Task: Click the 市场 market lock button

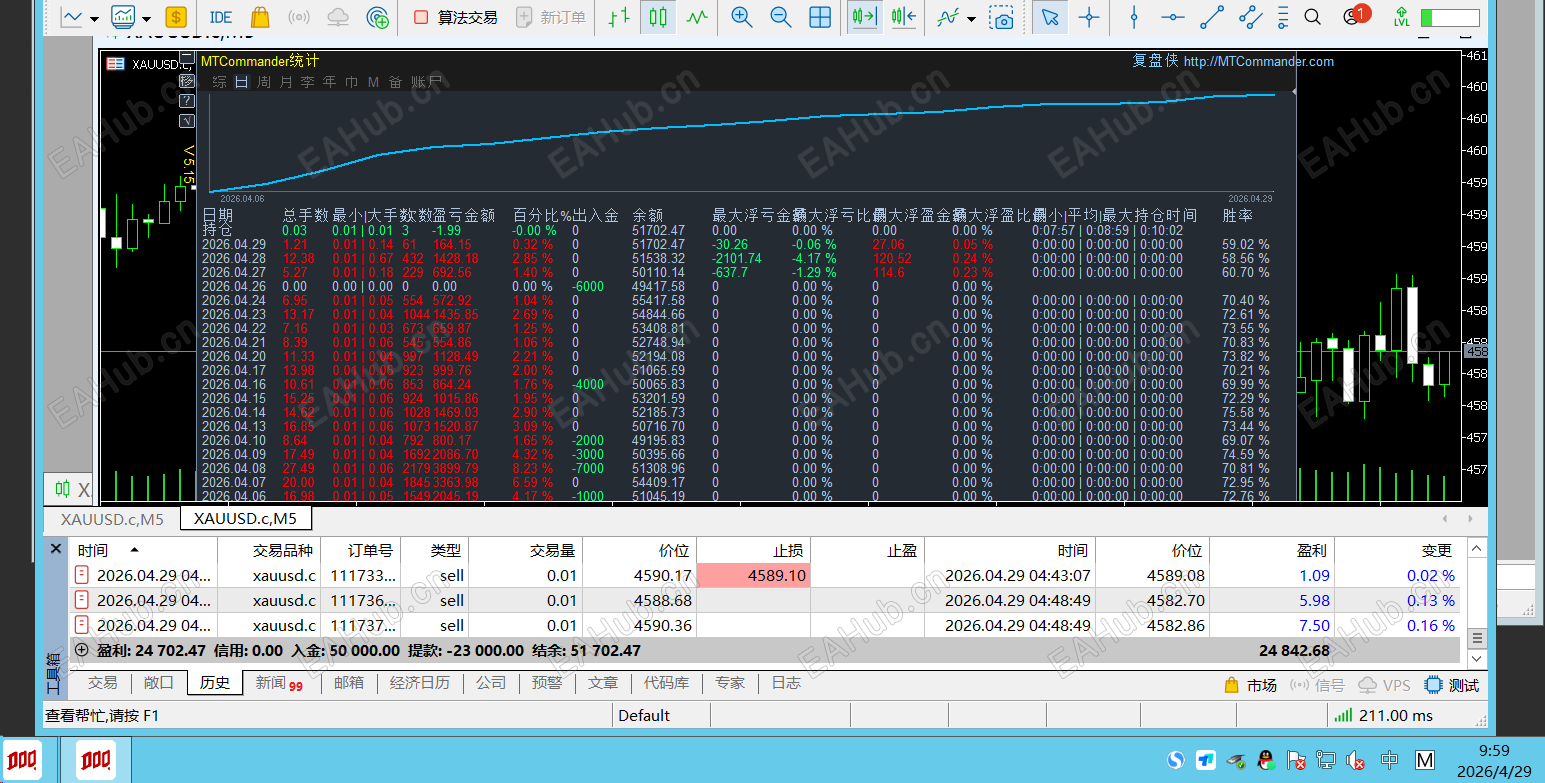Action: tap(1250, 685)
